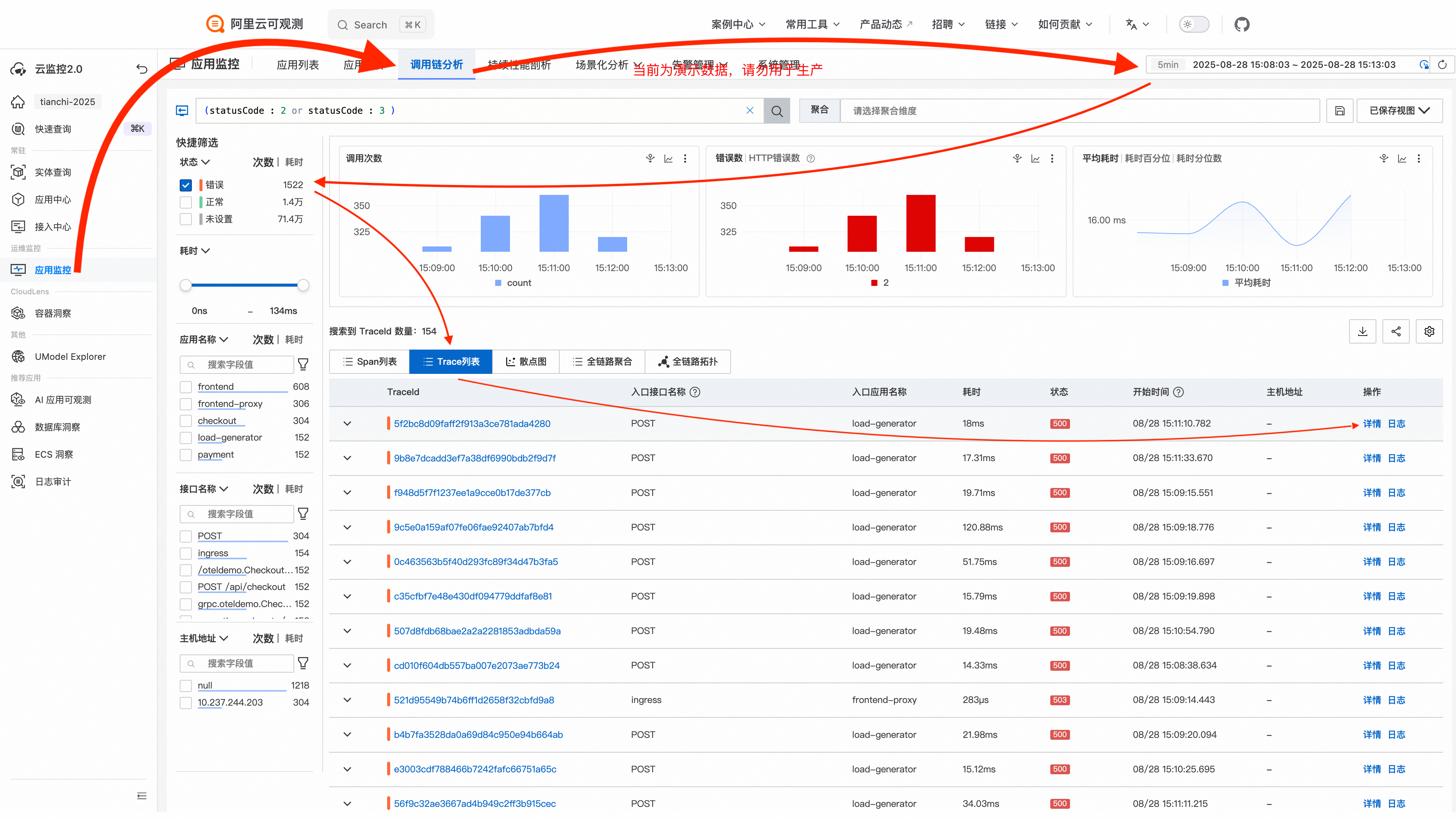Open trace ID cd010f604db557ba007e2073ae773b24 link
Screen dimensions: 1456x819
tap(477, 666)
